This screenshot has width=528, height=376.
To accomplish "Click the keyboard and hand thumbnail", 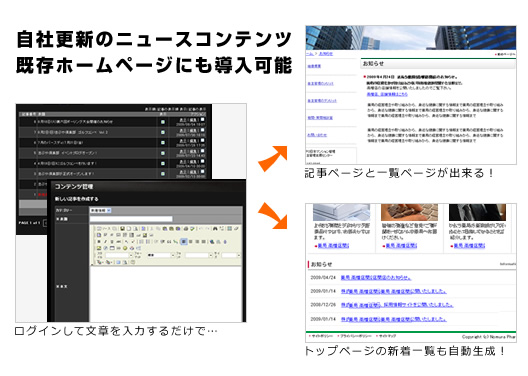I will click(x=409, y=212).
